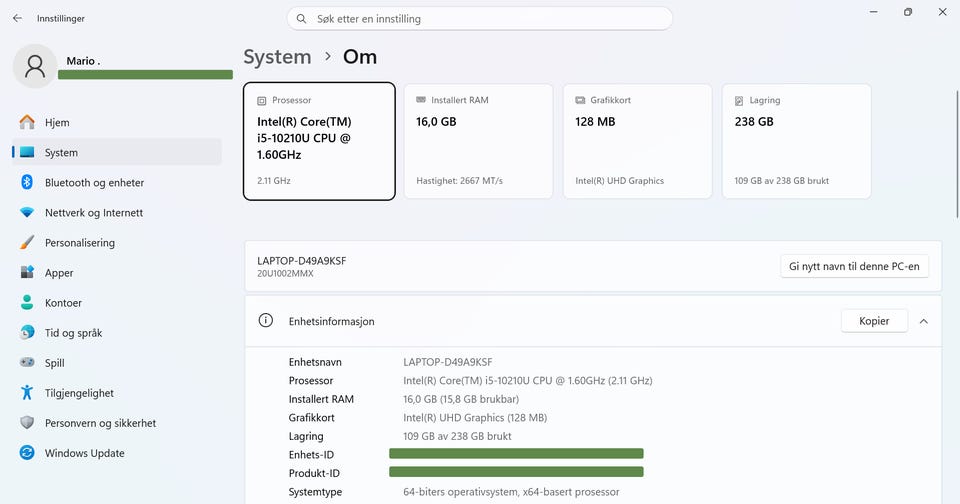Click the Personalisering paintbrush icon

27,242
